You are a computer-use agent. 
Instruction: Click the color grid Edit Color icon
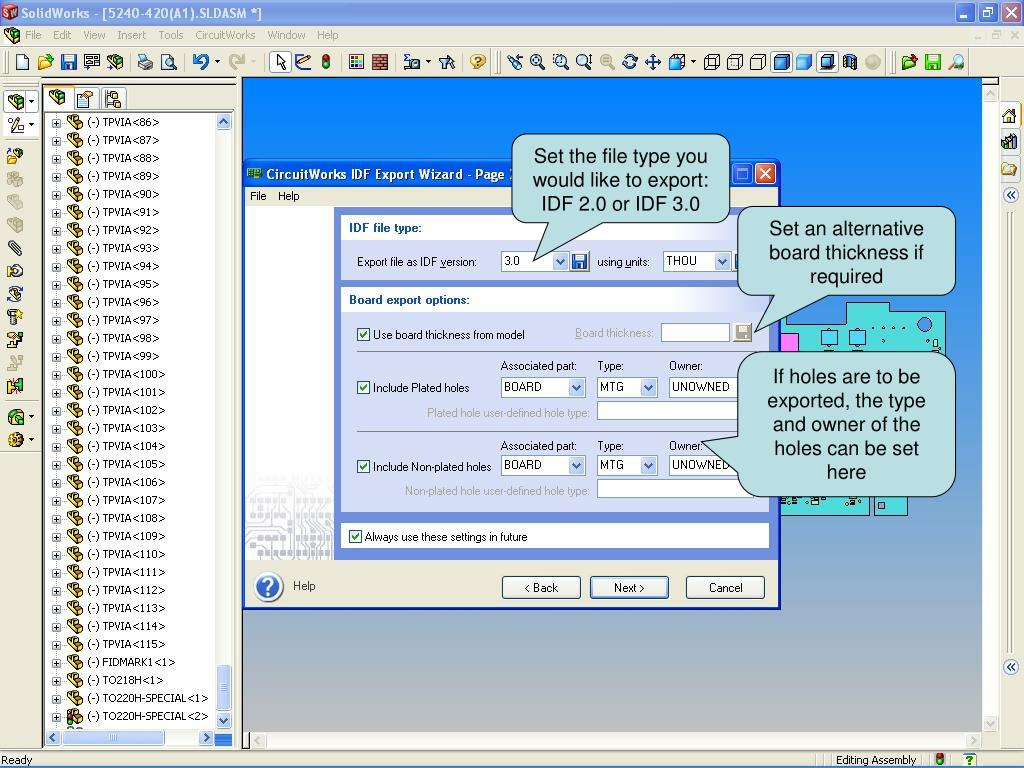pyautogui.click(x=356, y=62)
